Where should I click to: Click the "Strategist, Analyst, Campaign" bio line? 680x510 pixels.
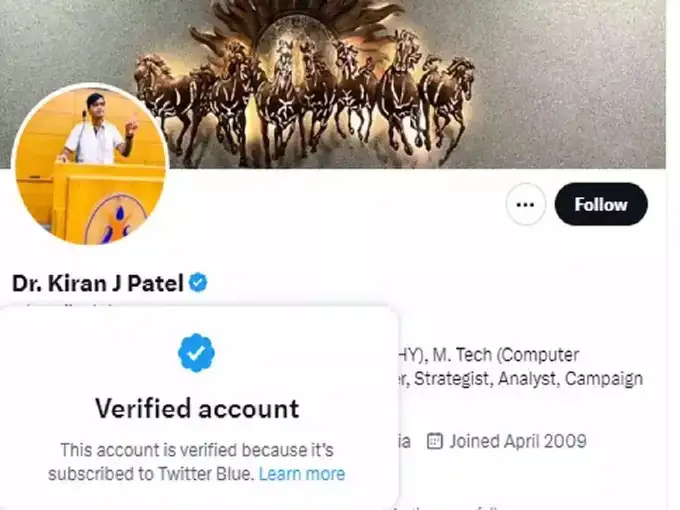click(x=525, y=378)
